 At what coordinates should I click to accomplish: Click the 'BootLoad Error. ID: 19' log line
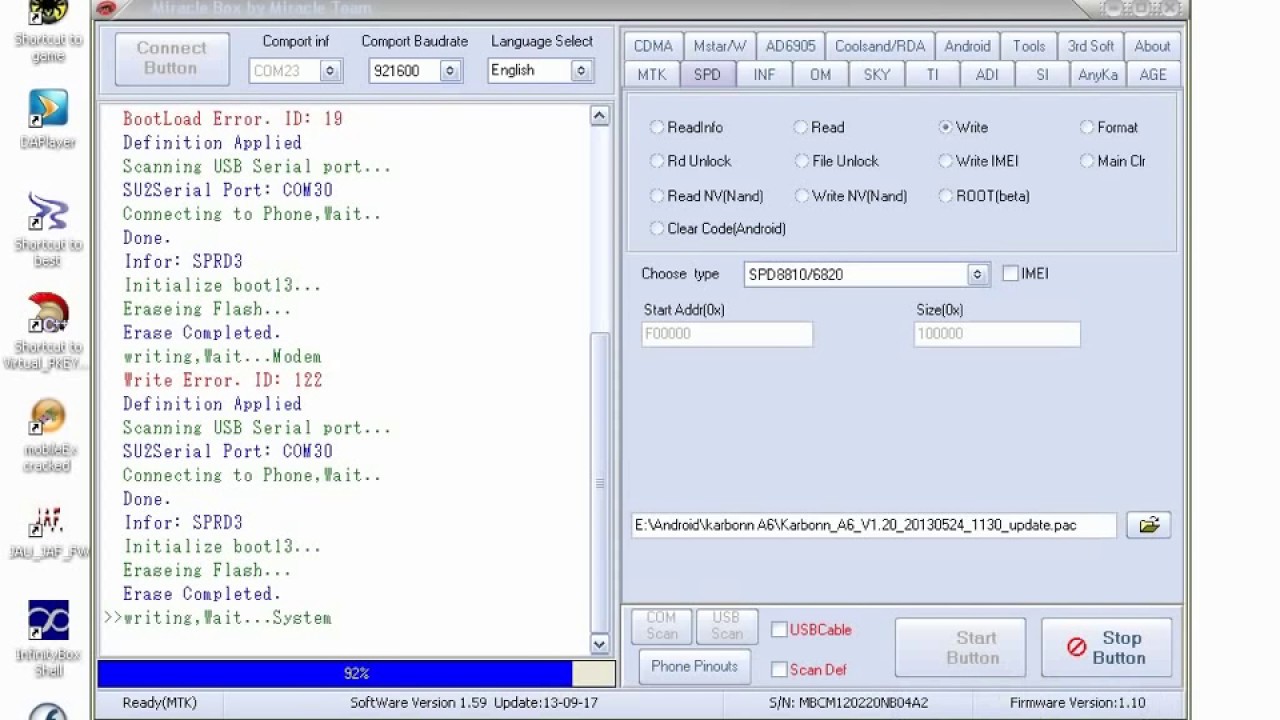(x=232, y=119)
